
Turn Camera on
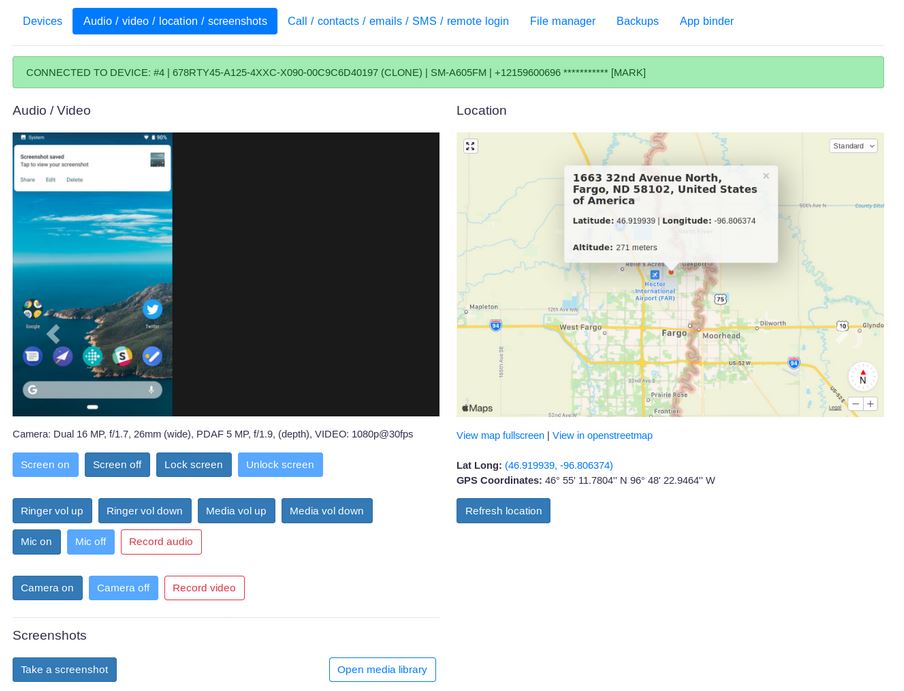coord(47,588)
